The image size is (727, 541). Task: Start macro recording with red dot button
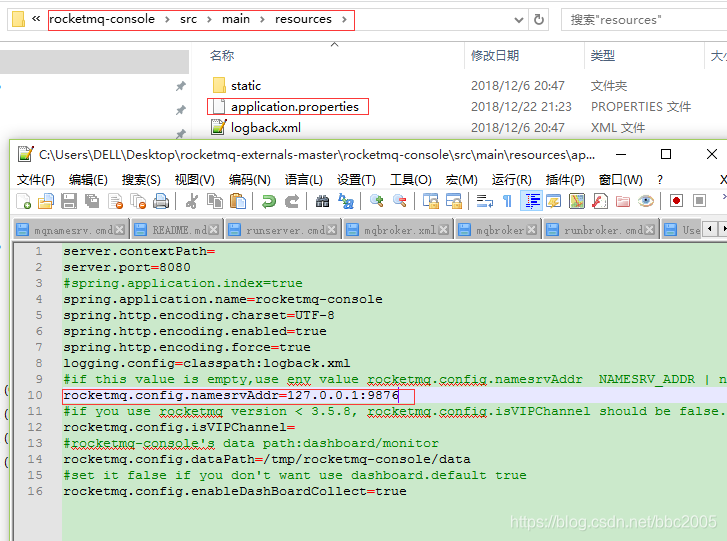(x=676, y=201)
